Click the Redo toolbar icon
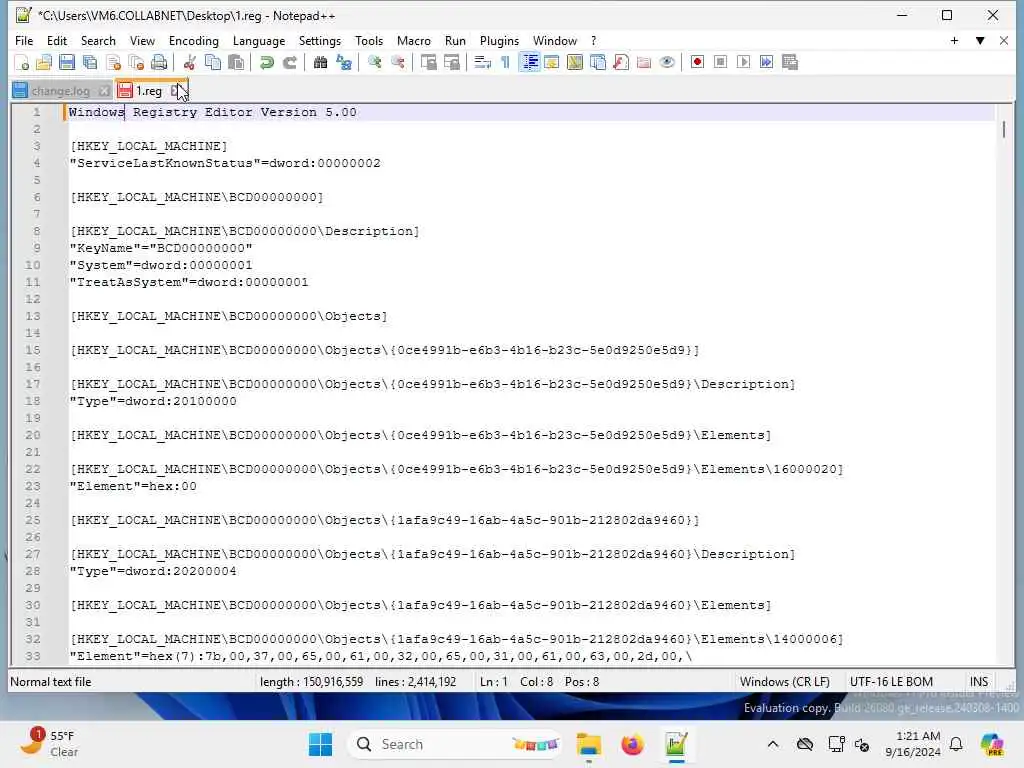 (x=289, y=62)
